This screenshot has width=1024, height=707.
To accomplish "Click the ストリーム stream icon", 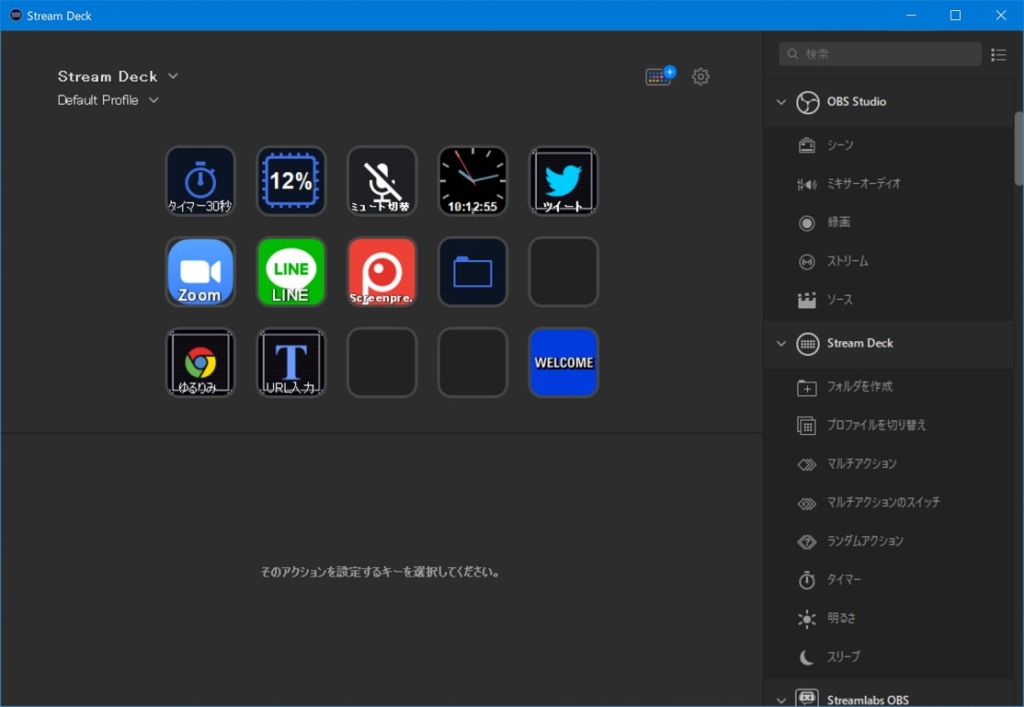I will [x=807, y=262].
